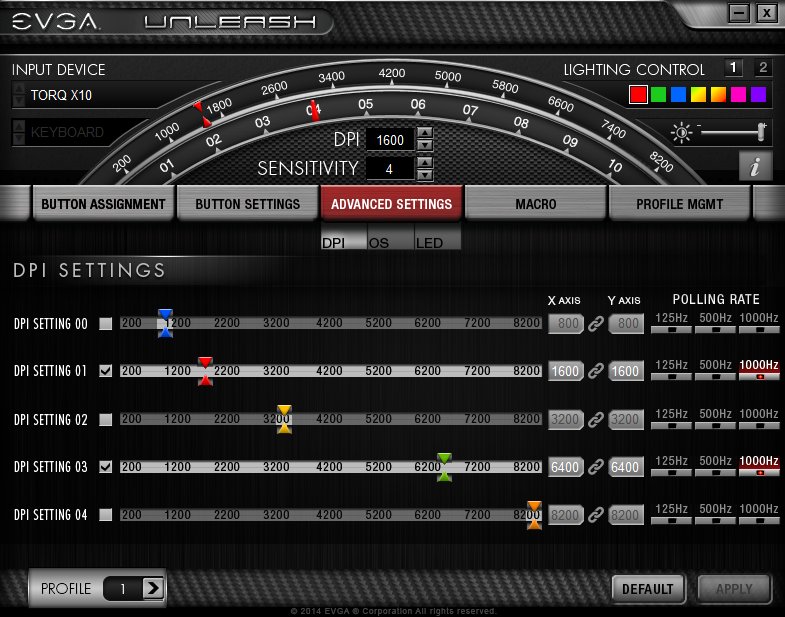Click the link icon for DPI Setting 01

click(596, 371)
